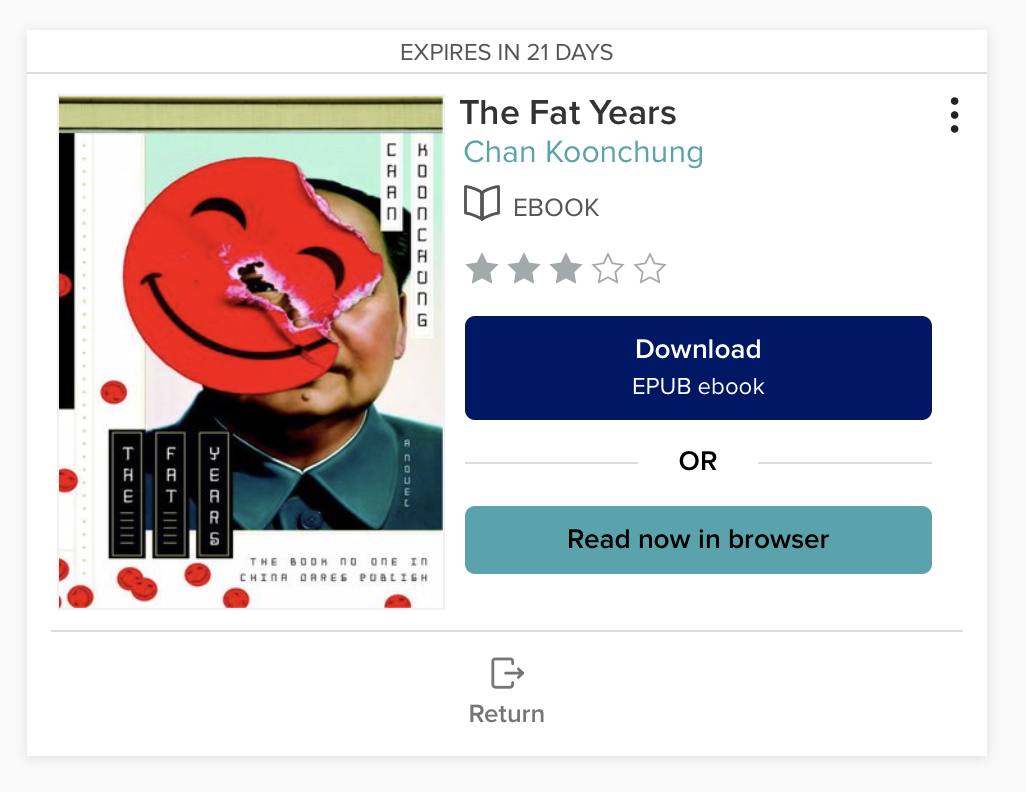The width and height of the screenshot is (1026, 792).
Task: Rate the book one star
Action: point(482,269)
